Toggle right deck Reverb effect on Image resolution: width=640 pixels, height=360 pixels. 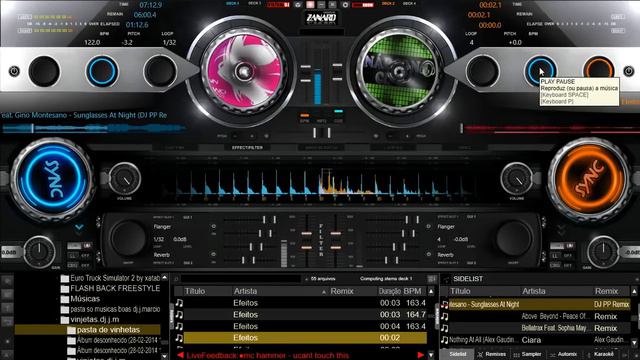[x=428, y=254]
